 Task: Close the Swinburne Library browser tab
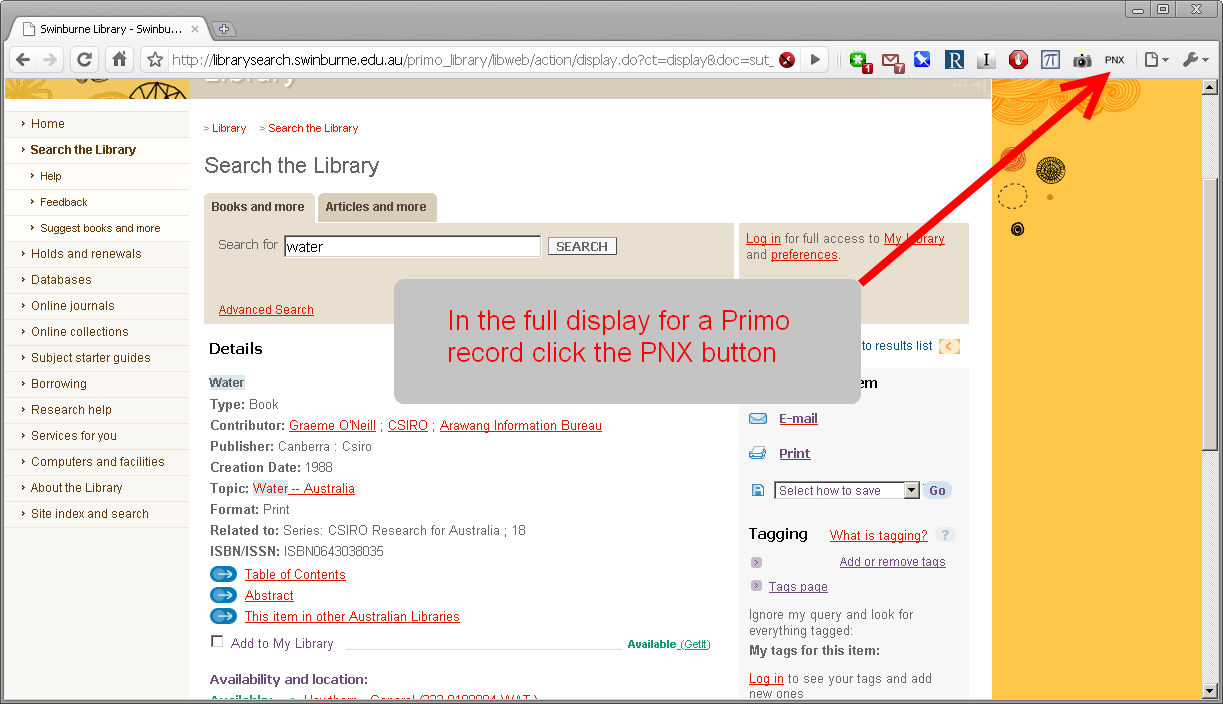tap(194, 29)
